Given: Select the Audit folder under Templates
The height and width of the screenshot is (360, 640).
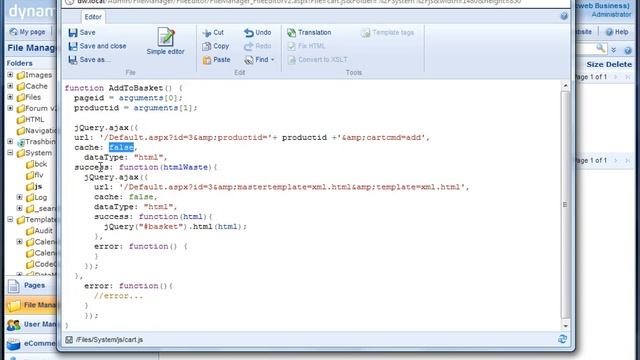Looking at the screenshot, I should (39, 231).
